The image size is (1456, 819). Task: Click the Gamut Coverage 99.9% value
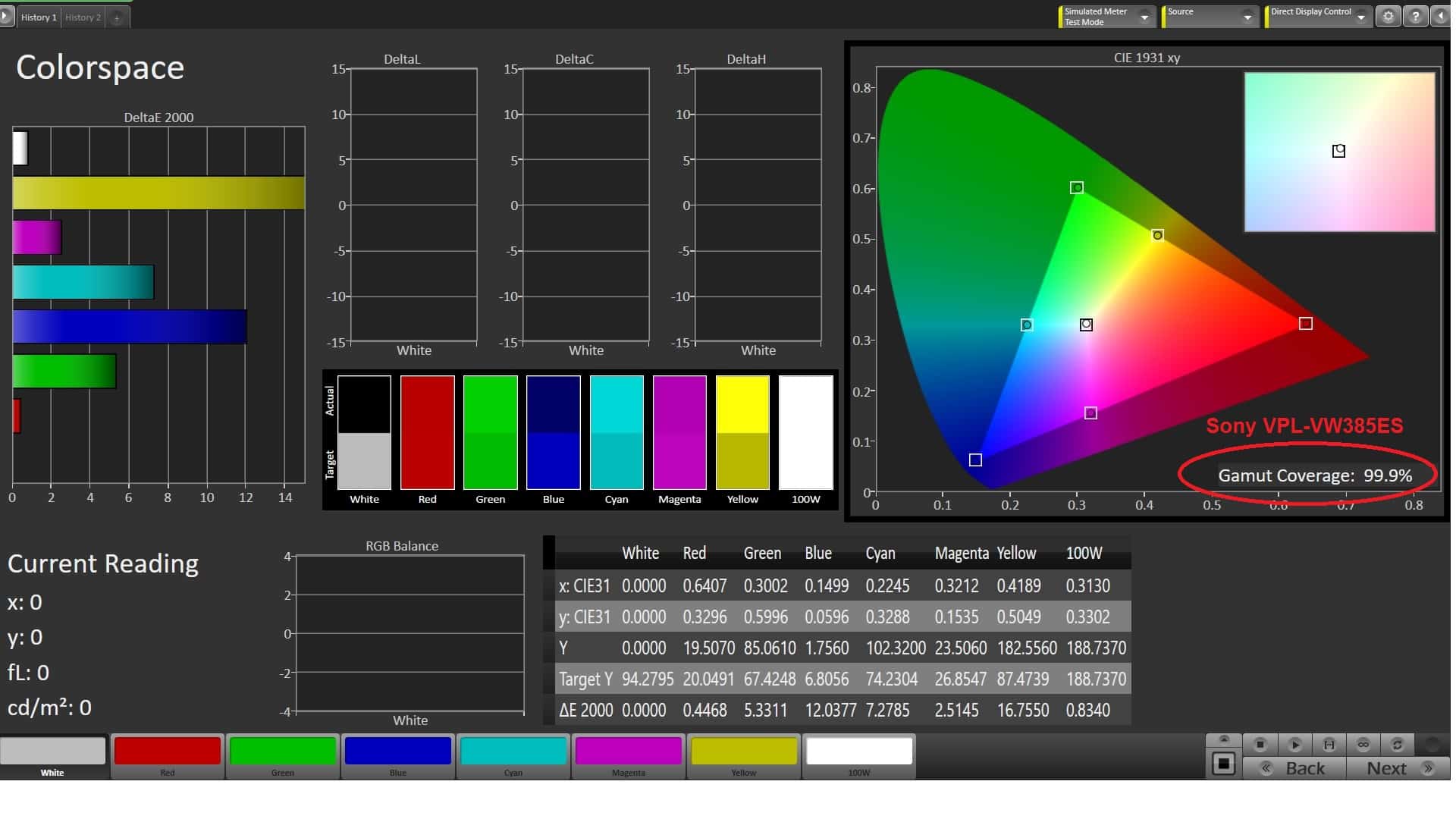click(1388, 475)
